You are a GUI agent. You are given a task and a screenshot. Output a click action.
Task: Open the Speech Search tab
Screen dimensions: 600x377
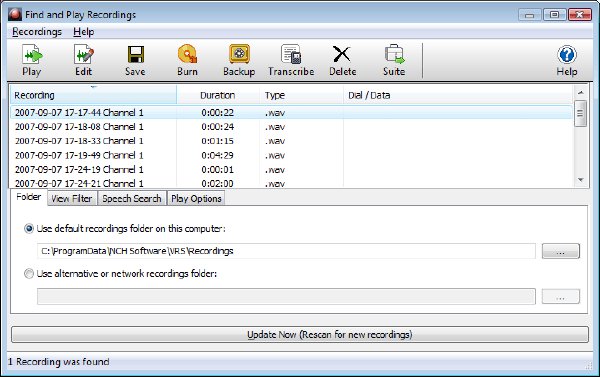point(132,199)
